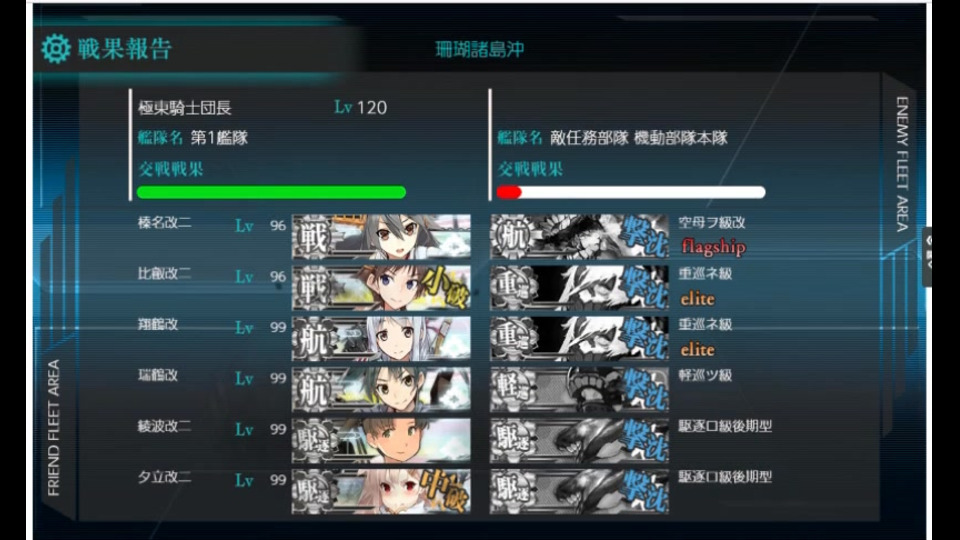
Task: Select first 重巡ネ級 elite enemy banner
Action: 579,287
